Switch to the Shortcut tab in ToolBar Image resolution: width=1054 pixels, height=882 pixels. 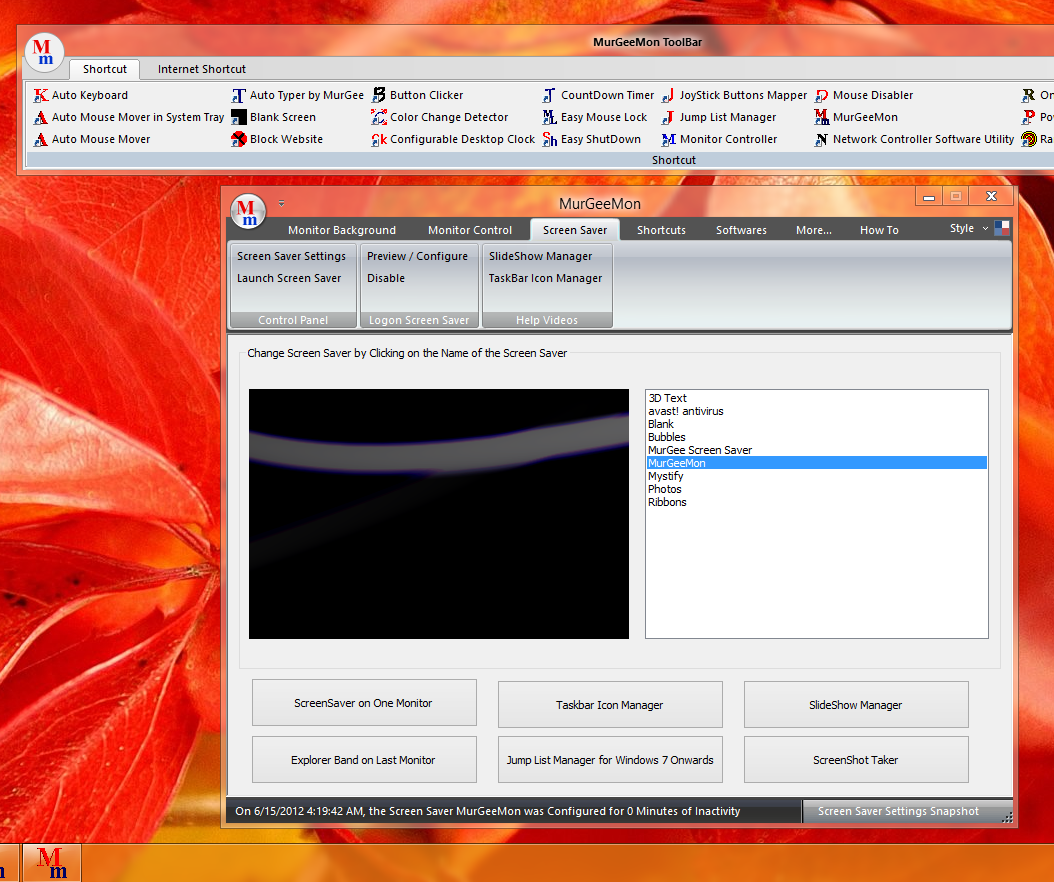[104, 69]
